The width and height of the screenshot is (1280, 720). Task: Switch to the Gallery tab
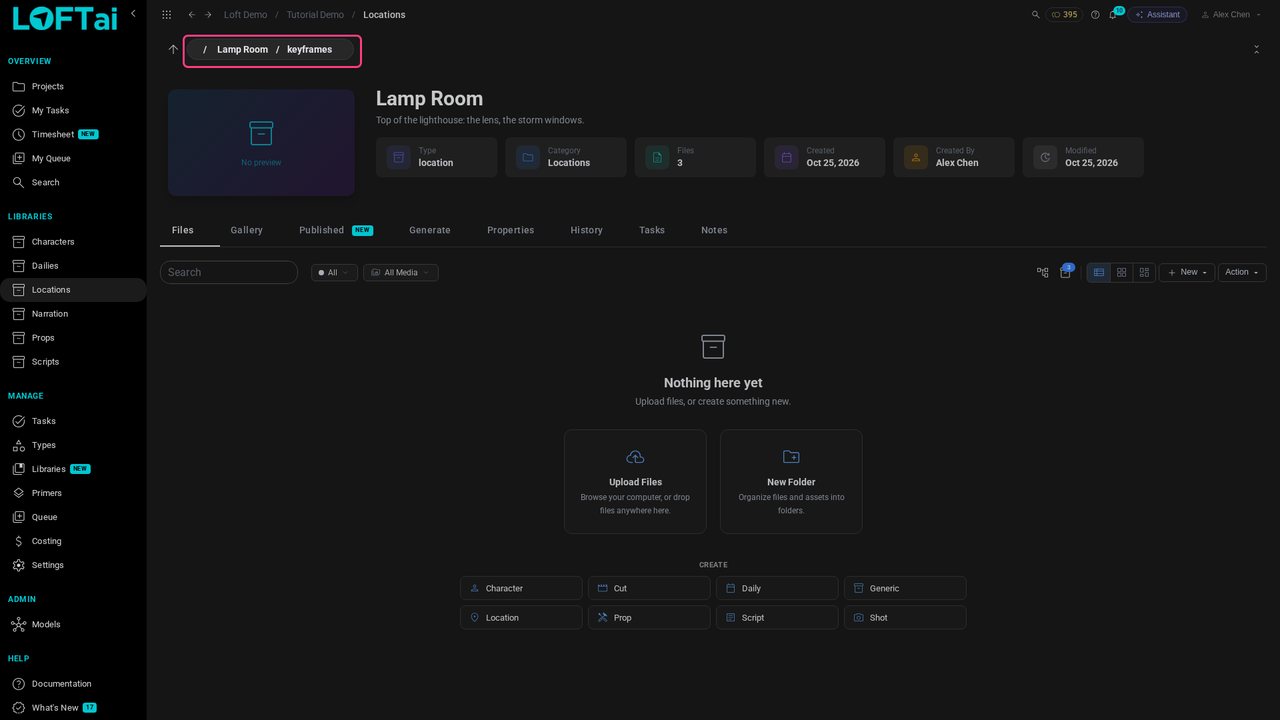(x=247, y=230)
